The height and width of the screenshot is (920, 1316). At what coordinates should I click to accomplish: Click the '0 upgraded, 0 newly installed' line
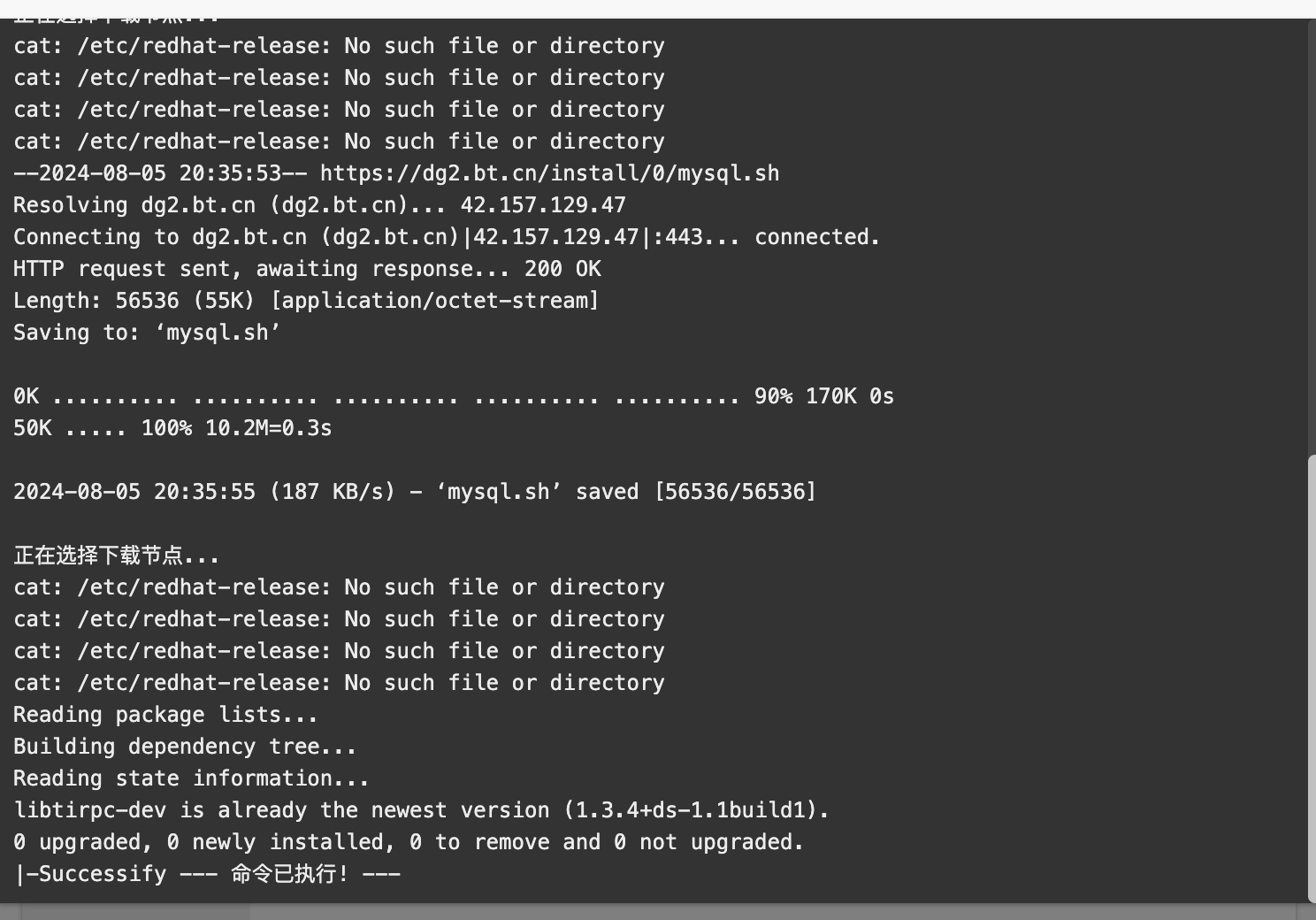pos(409,842)
